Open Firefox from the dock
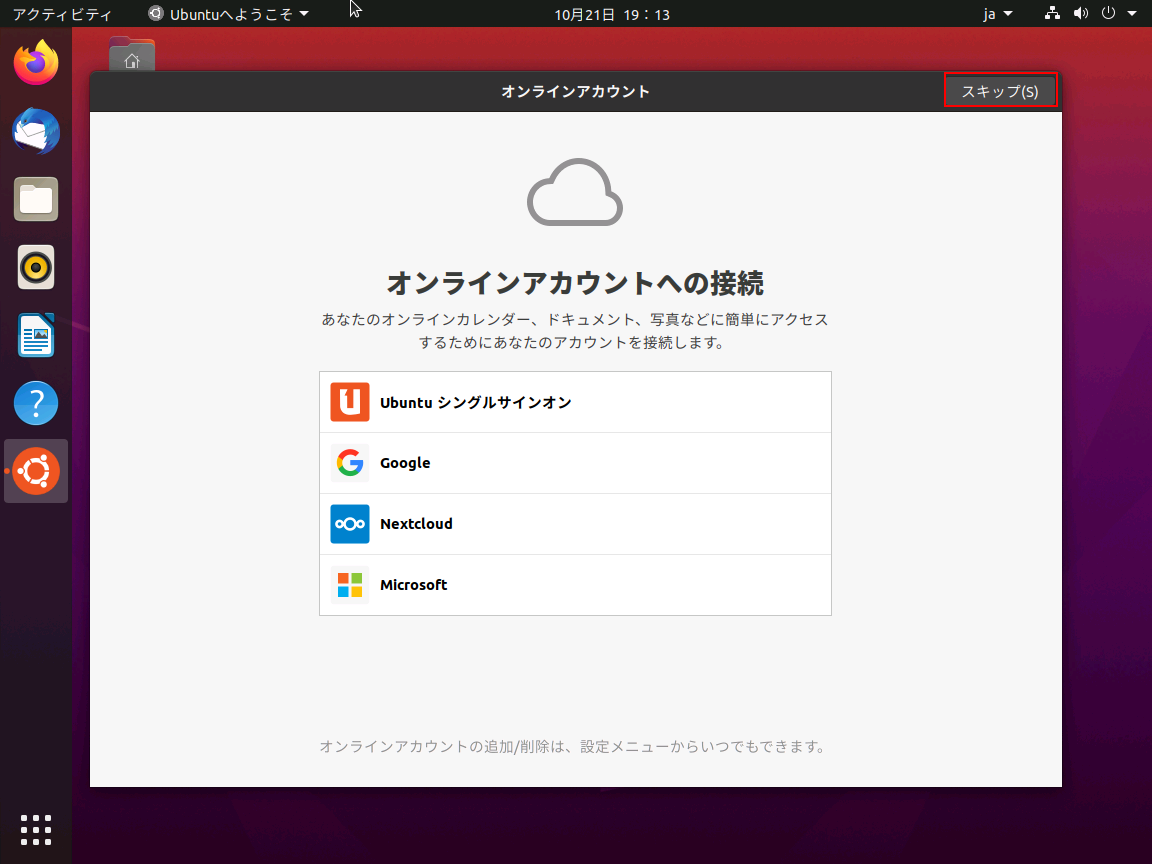1152x864 pixels. [x=36, y=62]
